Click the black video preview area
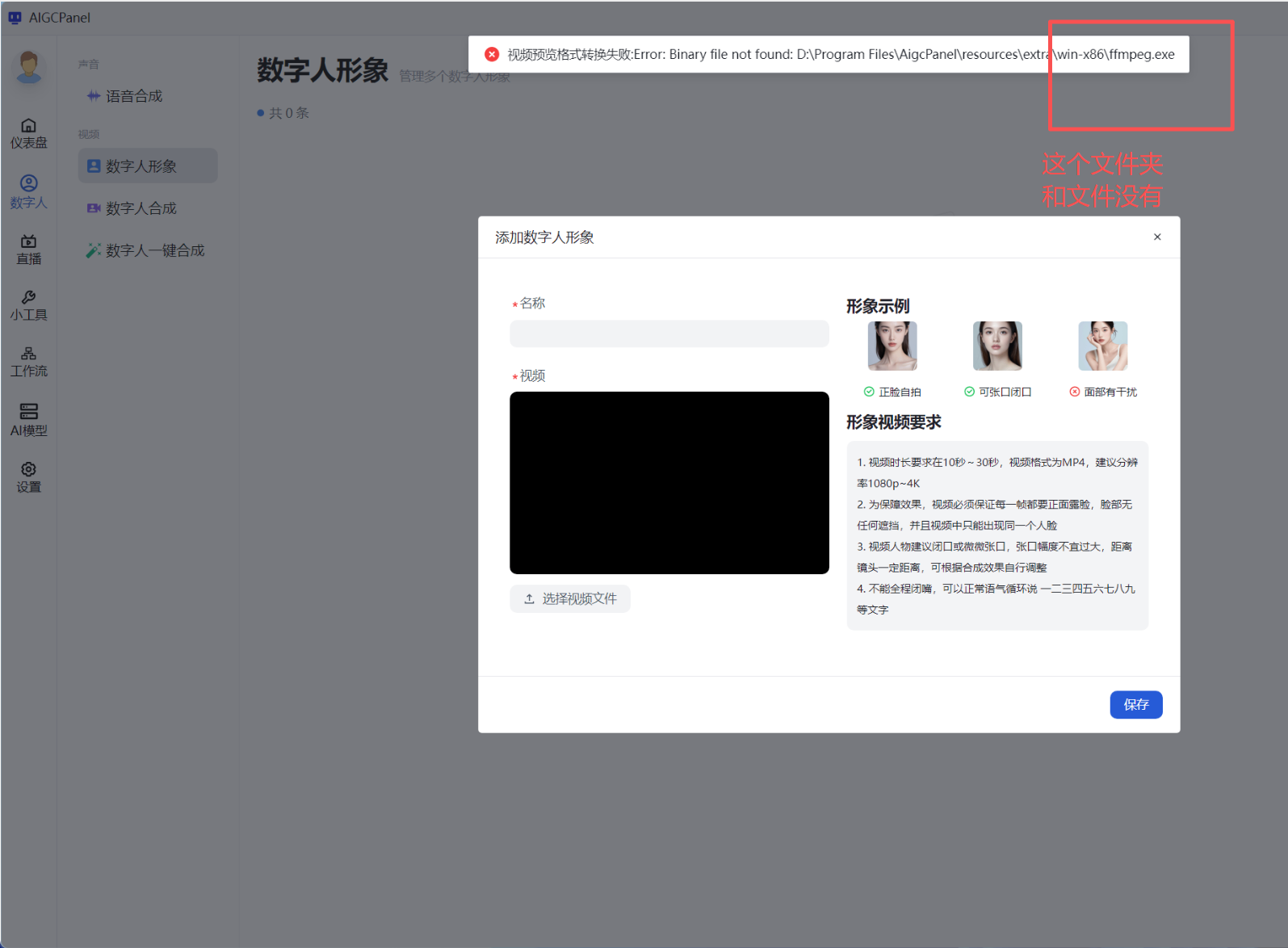Viewport: 1288px width, 948px height. pos(669,483)
